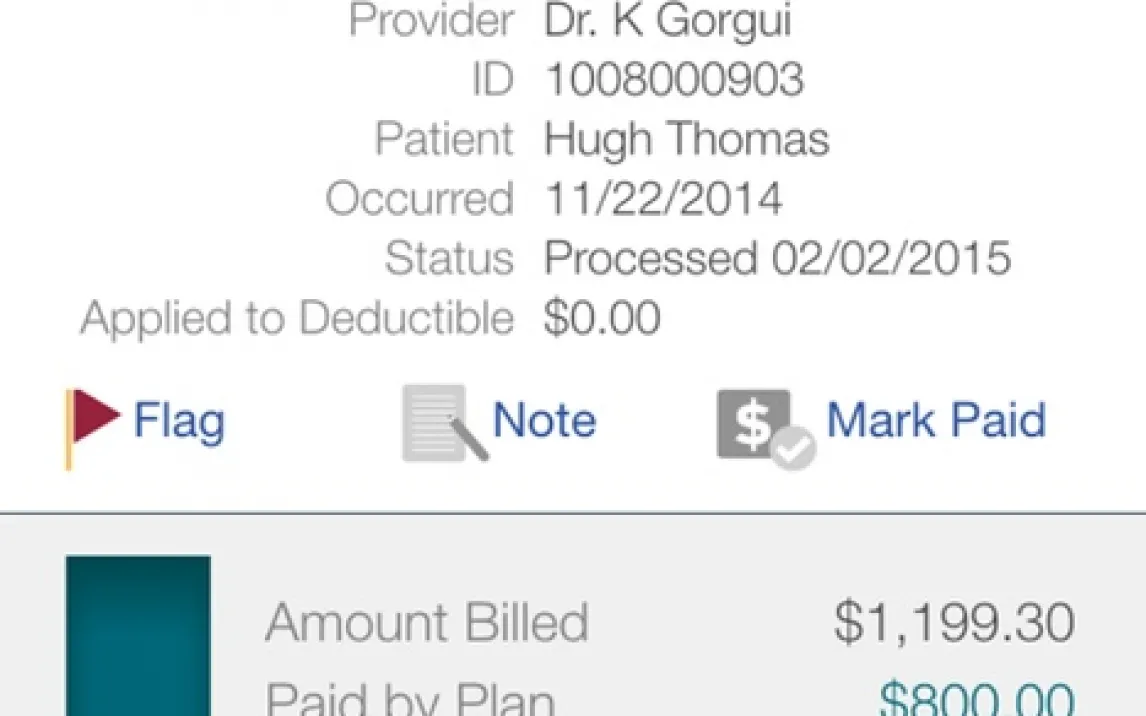Click the Amount Billed label
This screenshot has height=716, width=1146.
427,623
